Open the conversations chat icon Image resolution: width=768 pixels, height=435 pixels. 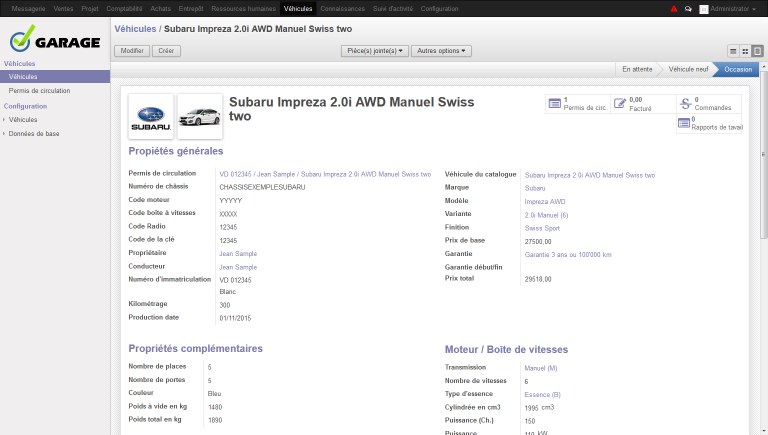pyautogui.click(x=688, y=8)
